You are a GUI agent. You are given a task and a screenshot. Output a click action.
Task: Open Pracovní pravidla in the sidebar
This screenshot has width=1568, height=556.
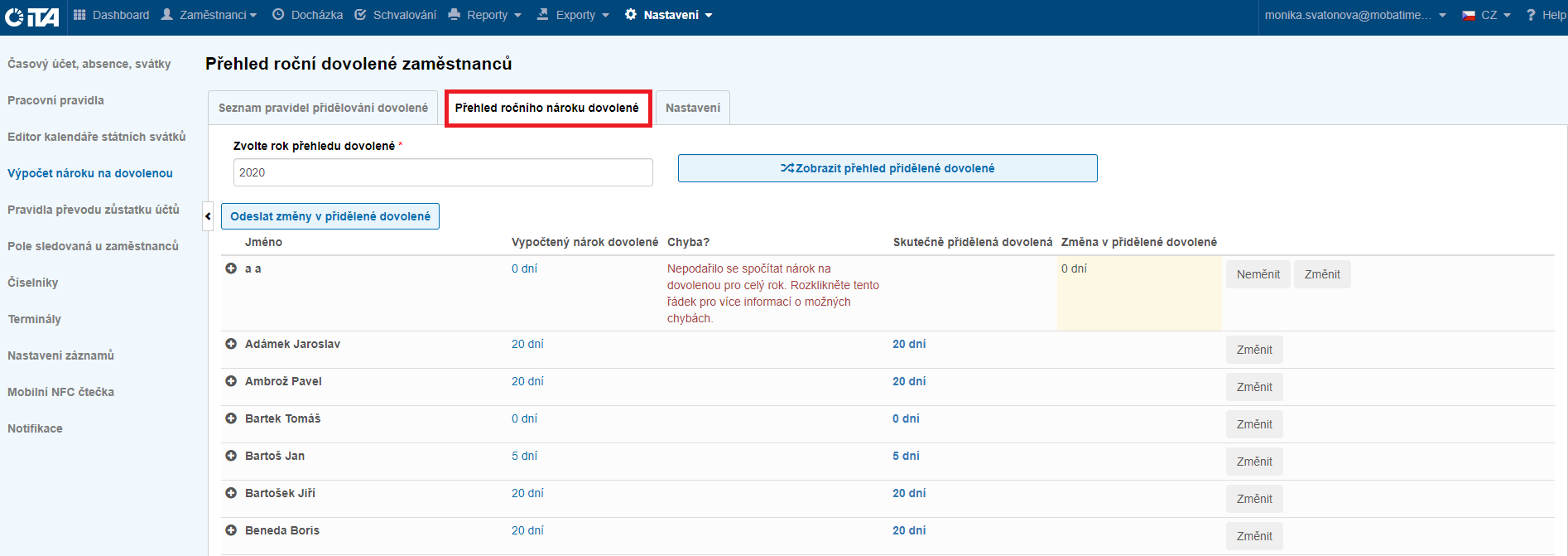click(55, 100)
